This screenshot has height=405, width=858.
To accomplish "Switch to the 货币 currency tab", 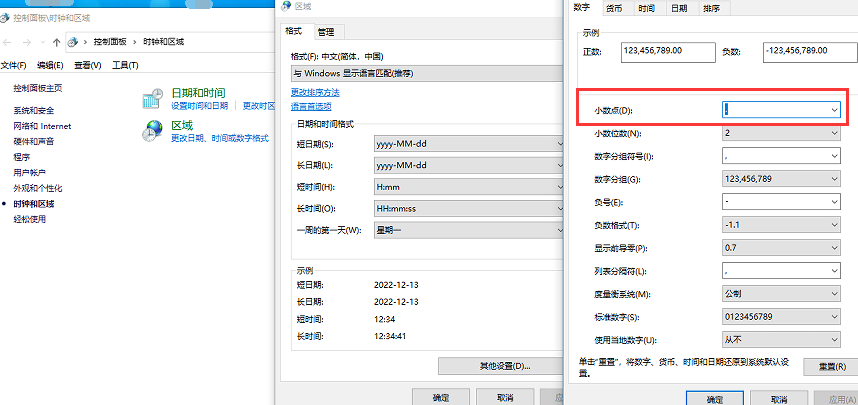I will (x=614, y=8).
